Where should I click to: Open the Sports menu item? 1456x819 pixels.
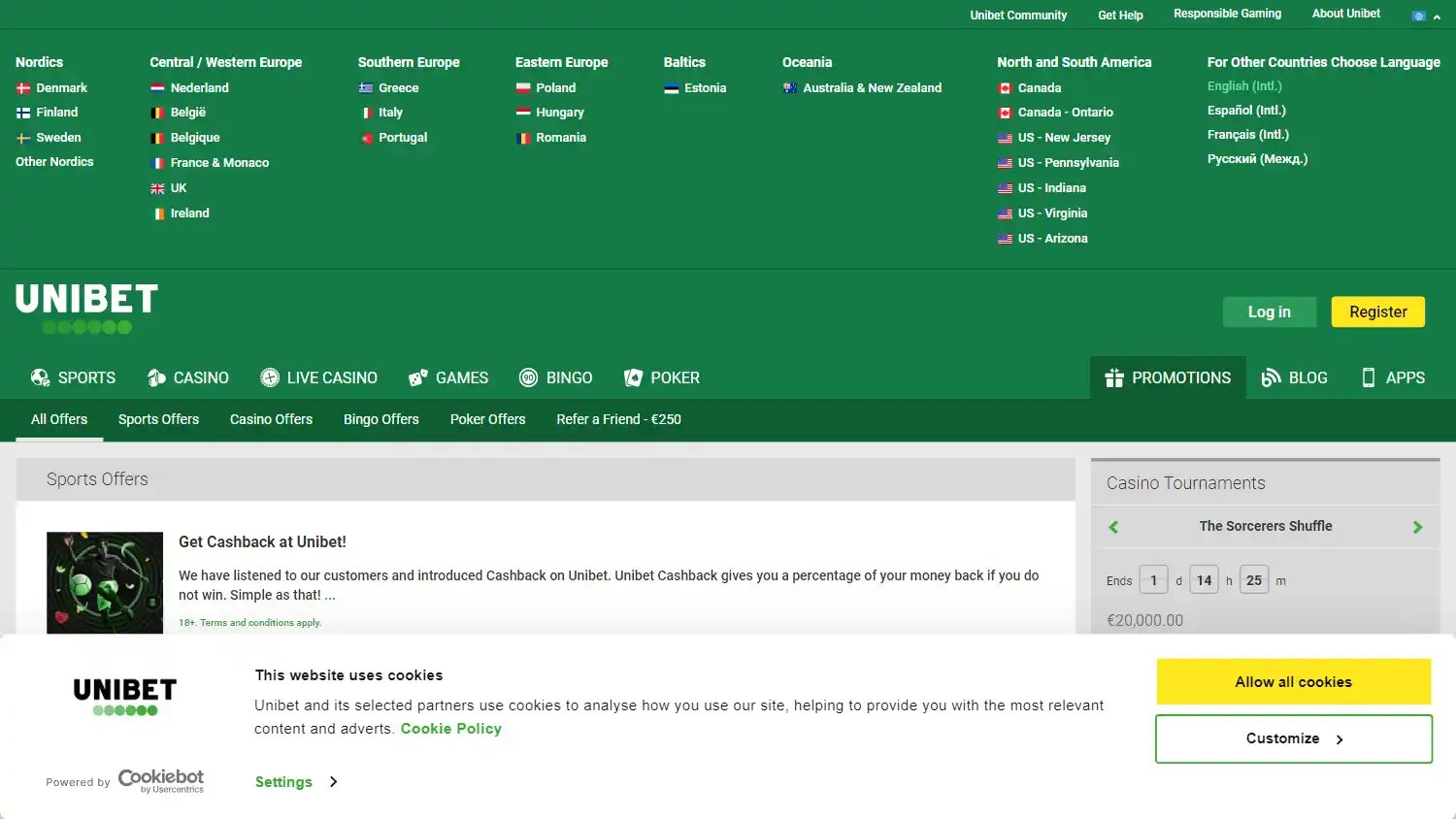74,377
